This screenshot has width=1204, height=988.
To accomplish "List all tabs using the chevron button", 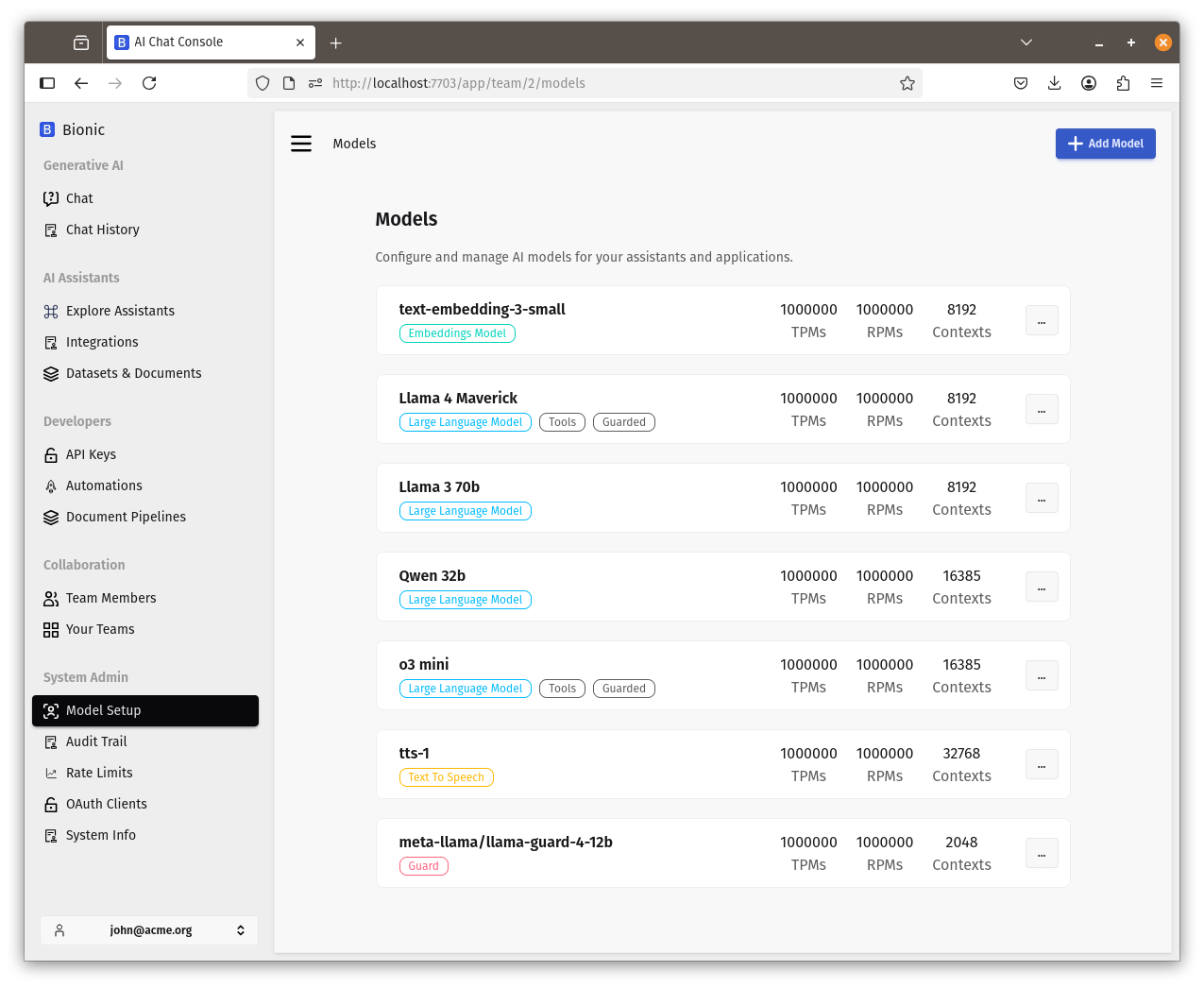I will click(1026, 43).
